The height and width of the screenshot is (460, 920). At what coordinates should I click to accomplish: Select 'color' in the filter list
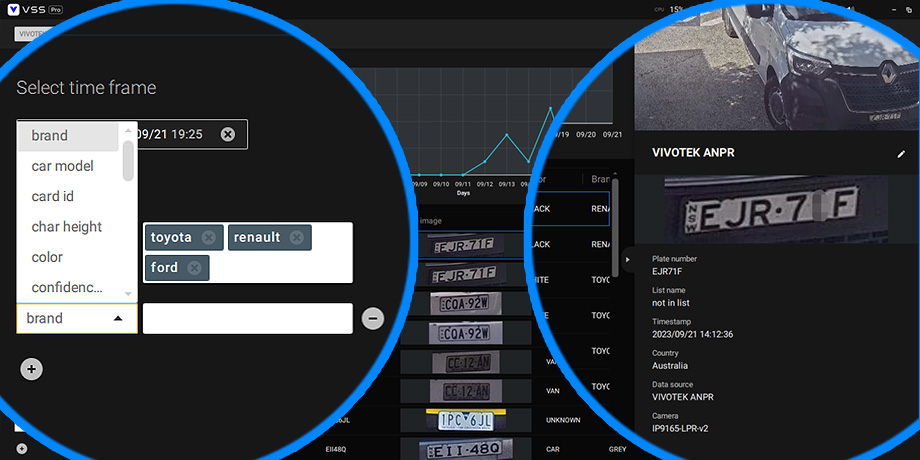click(x=47, y=257)
